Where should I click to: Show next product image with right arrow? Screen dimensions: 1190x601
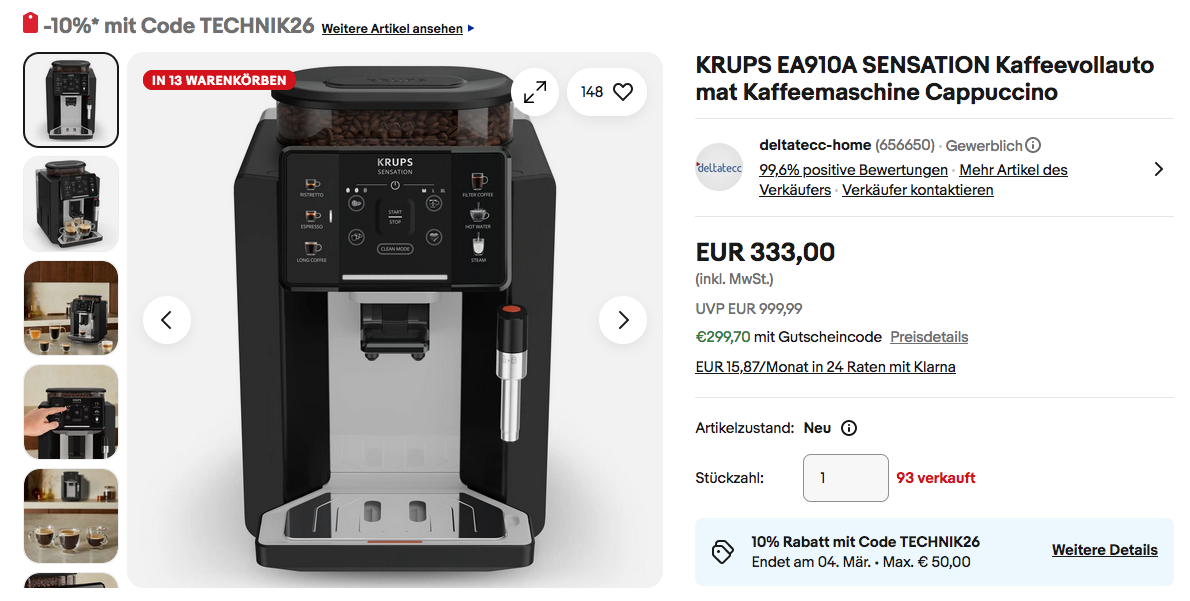[x=623, y=320]
